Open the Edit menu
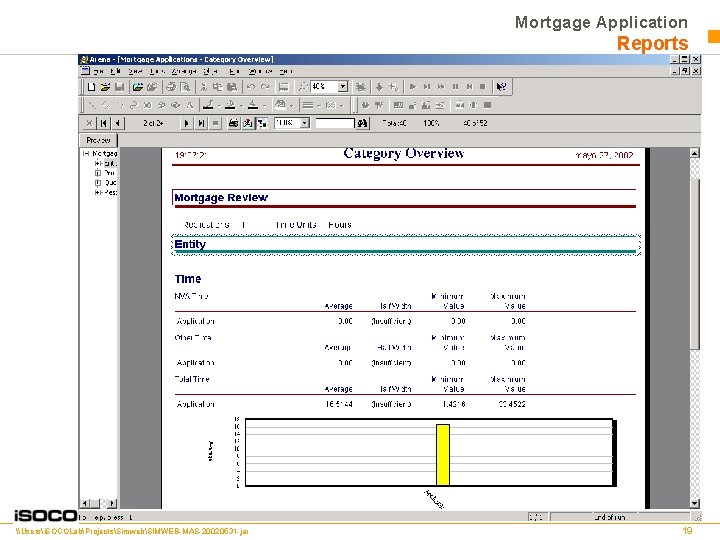Viewport: 720px width, 540px height. pyautogui.click(x=115, y=72)
